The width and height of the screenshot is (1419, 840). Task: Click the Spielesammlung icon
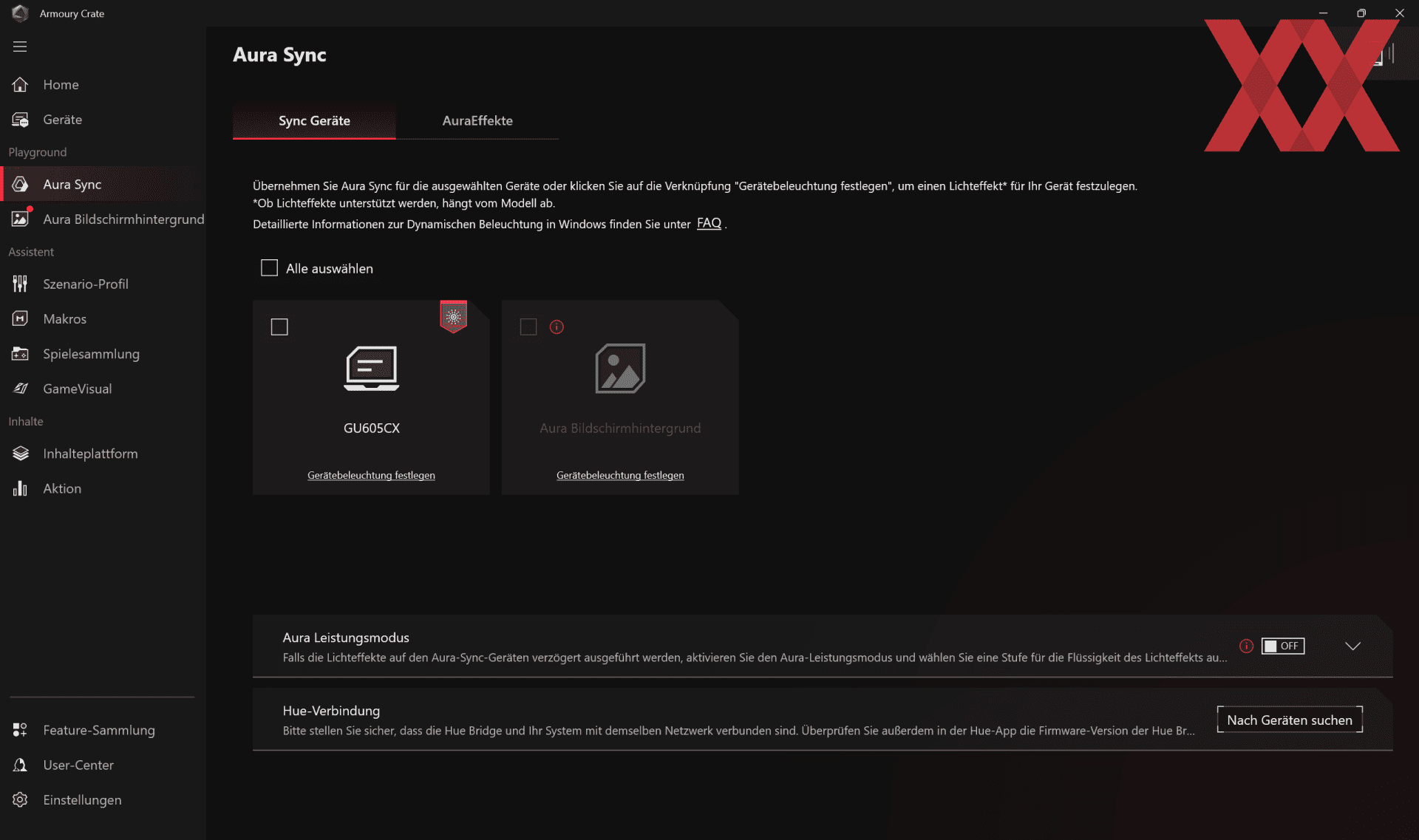coord(20,354)
